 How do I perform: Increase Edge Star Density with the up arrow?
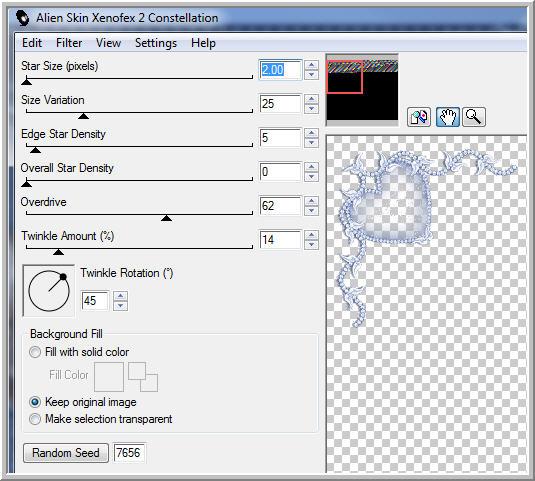311,133
